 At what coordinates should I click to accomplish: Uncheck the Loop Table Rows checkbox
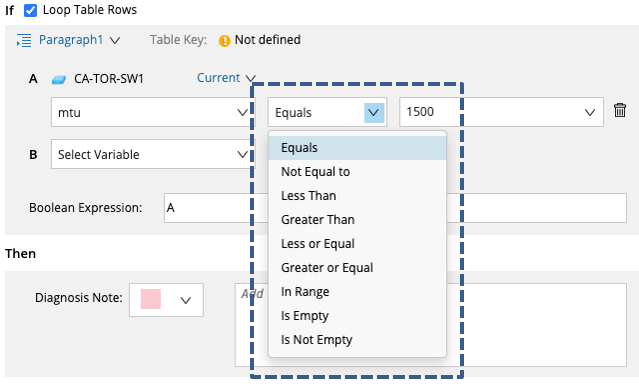click(x=30, y=10)
